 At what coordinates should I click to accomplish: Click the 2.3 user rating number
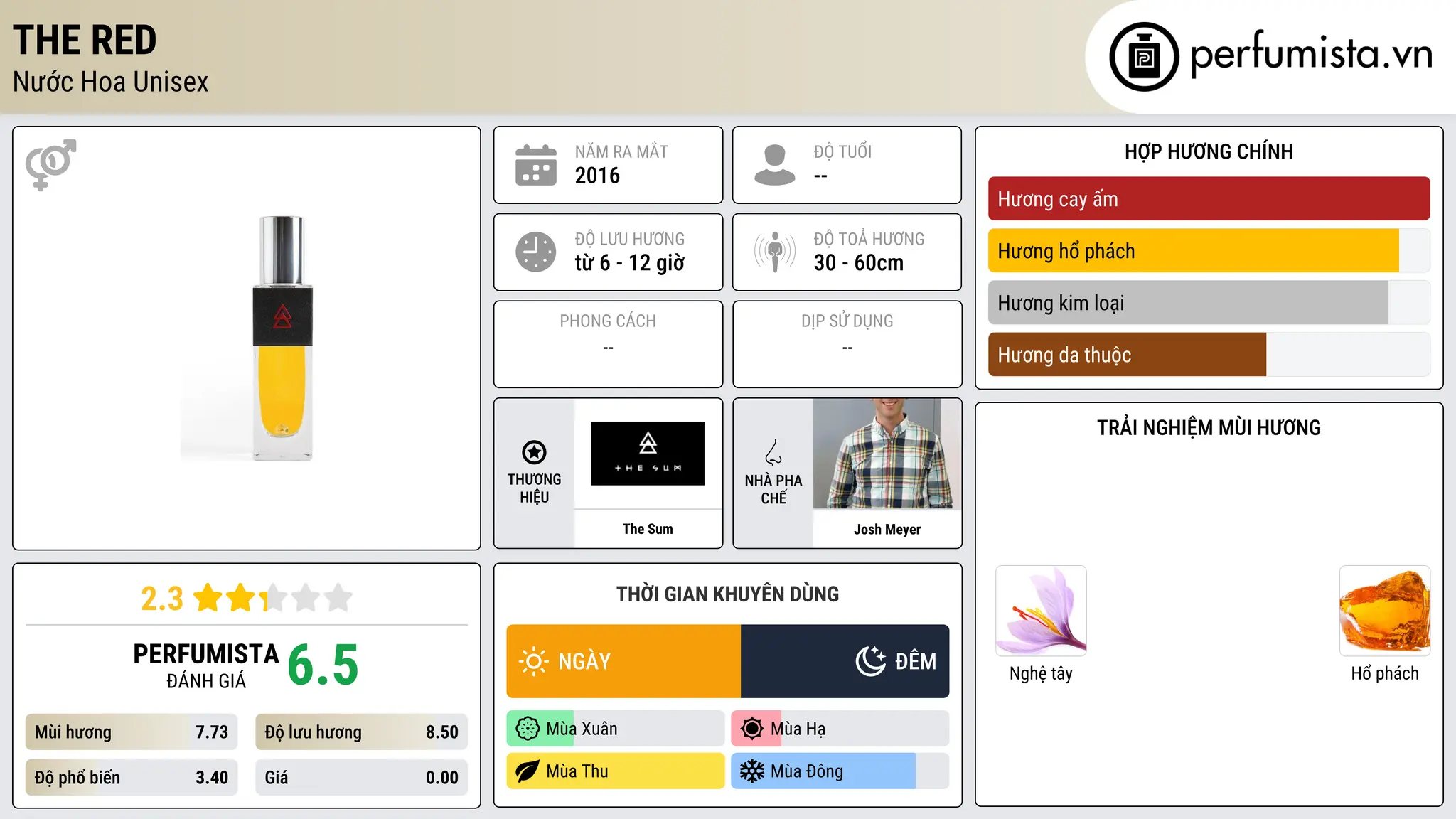(x=162, y=599)
